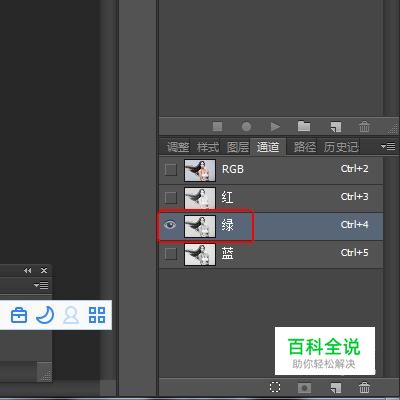
Task: Collapse the small floating panel
Action: (x=28, y=271)
